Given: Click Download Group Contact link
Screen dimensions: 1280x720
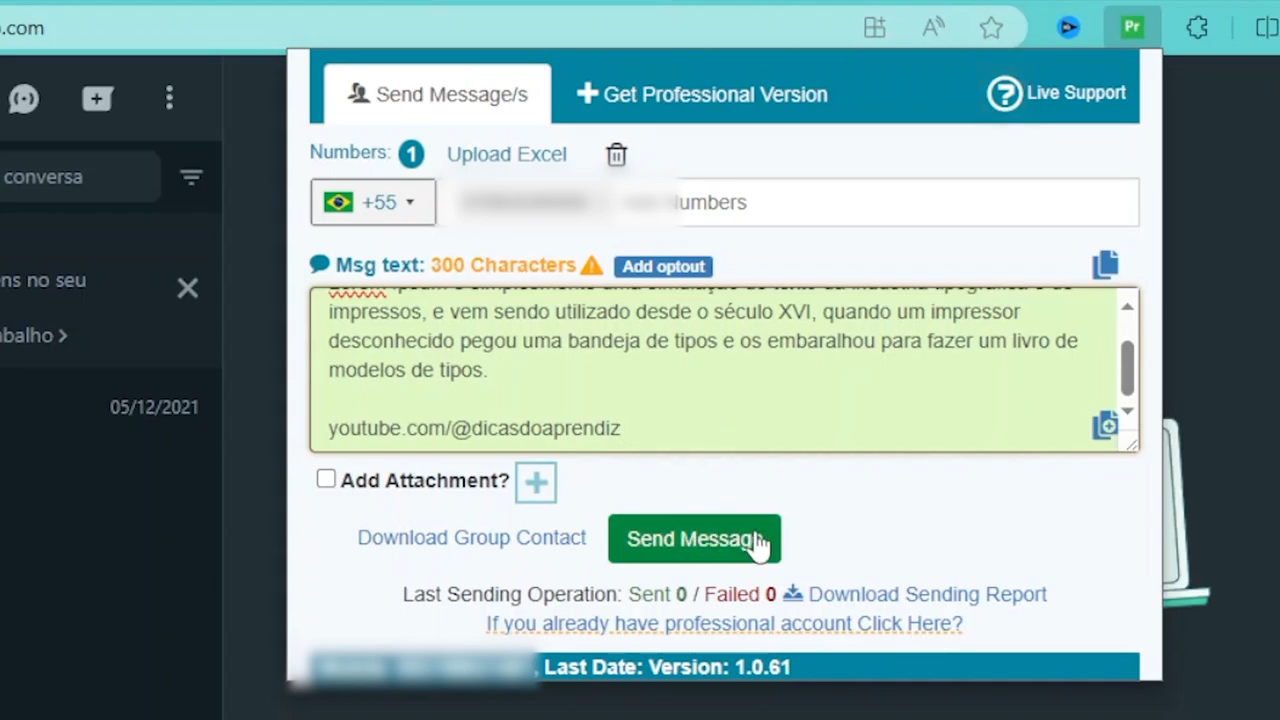Looking at the screenshot, I should tap(472, 538).
